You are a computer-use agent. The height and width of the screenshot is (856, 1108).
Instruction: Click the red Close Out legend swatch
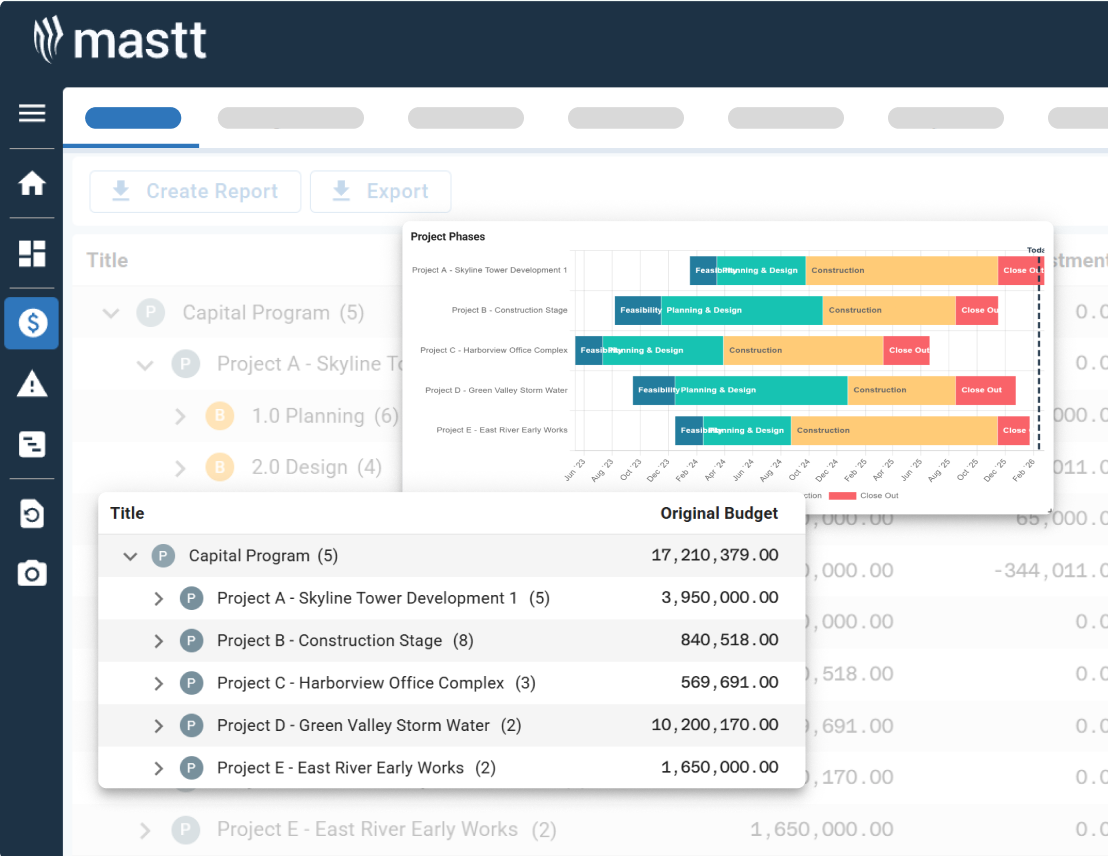(x=843, y=495)
